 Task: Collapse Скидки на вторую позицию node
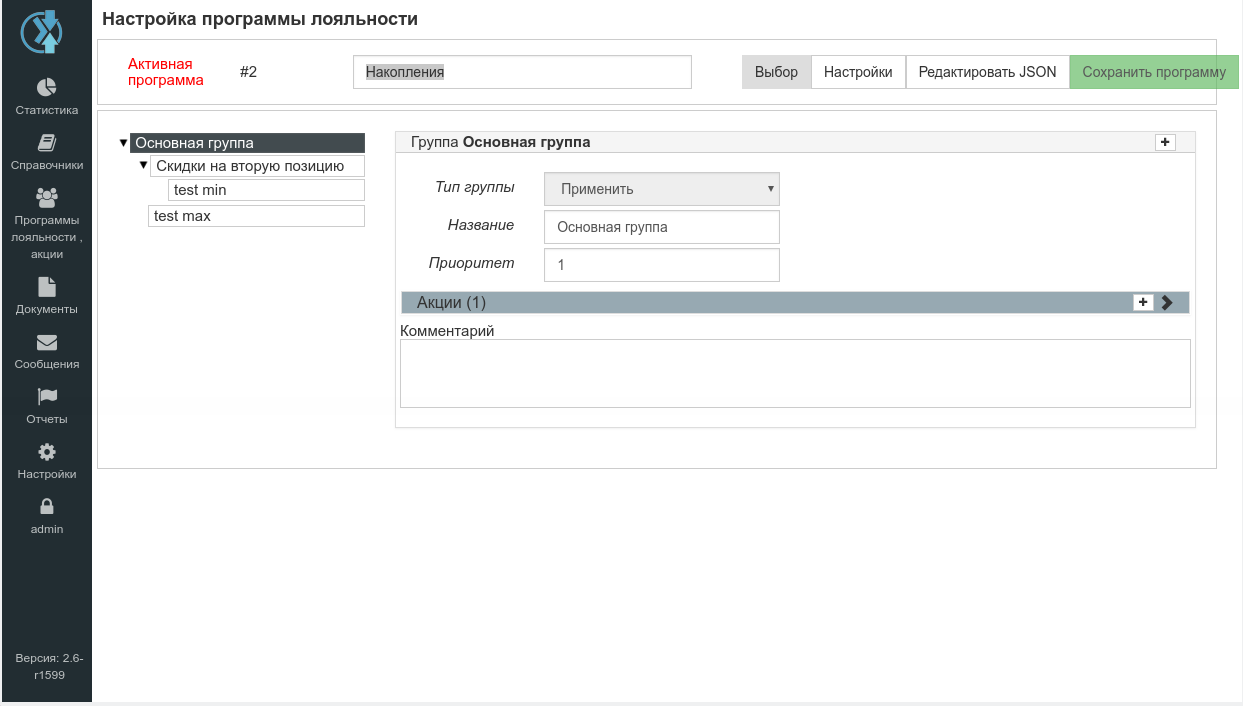coord(143,165)
